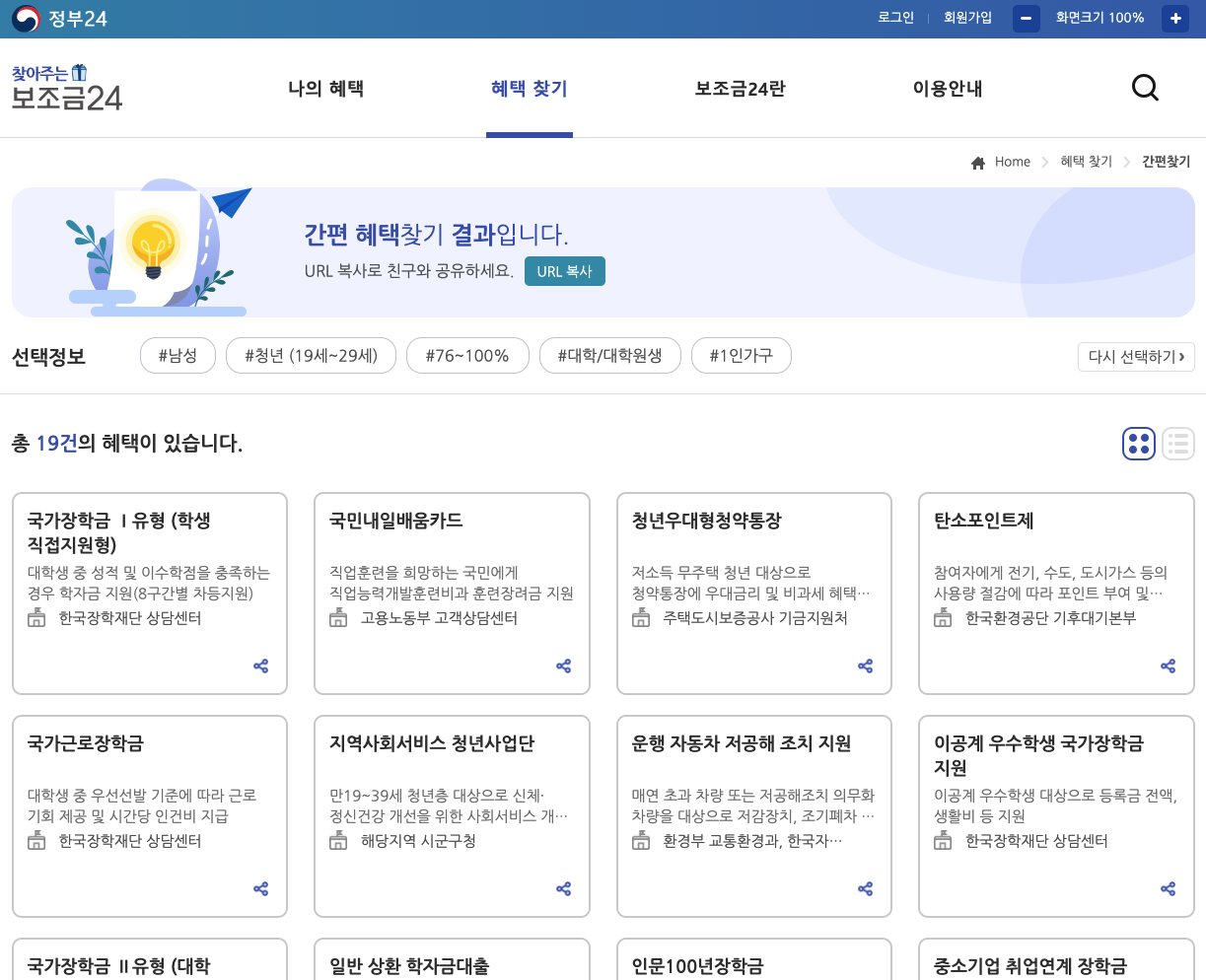Image resolution: width=1206 pixels, height=980 pixels.
Task: Go to Home in breadcrumb
Action: pyautogui.click(x=1013, y=162)
